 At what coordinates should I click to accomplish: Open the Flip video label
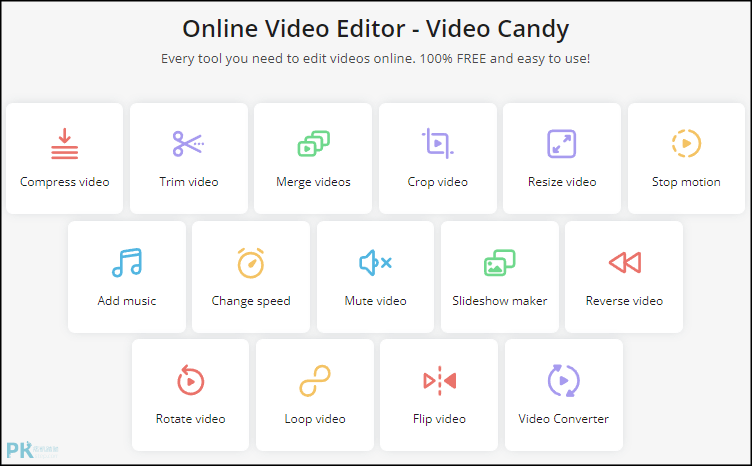439,419
